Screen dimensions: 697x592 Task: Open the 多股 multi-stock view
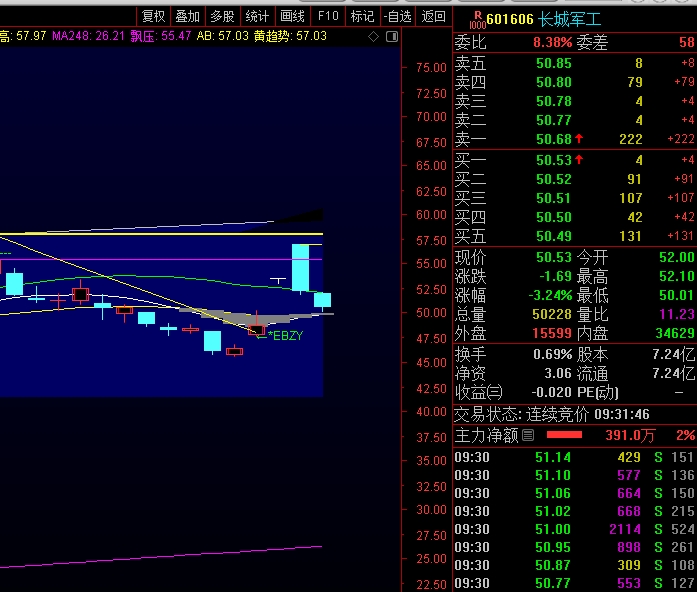(222, 16)
